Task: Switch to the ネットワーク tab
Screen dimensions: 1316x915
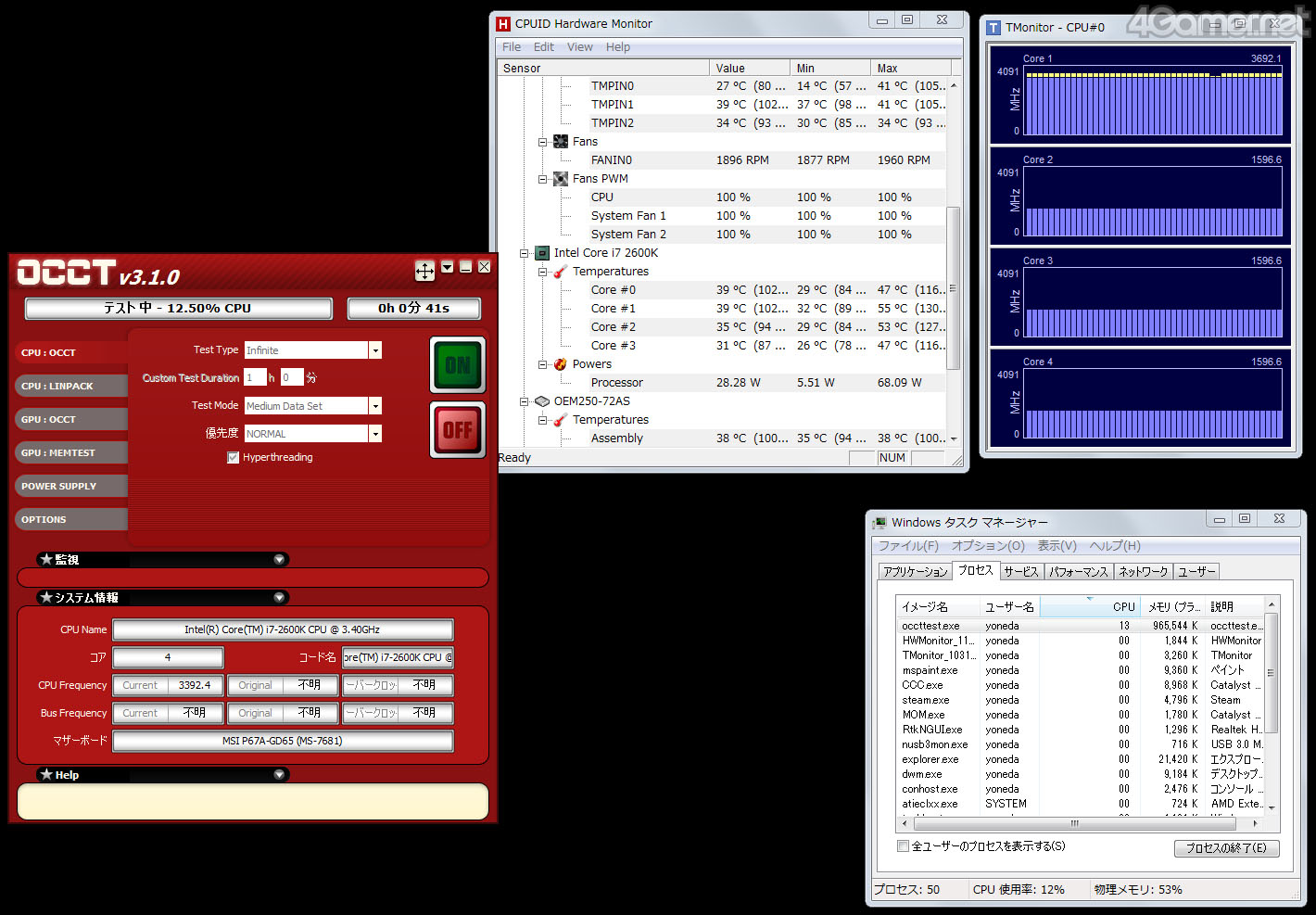Action: (x=1143, y=572)
